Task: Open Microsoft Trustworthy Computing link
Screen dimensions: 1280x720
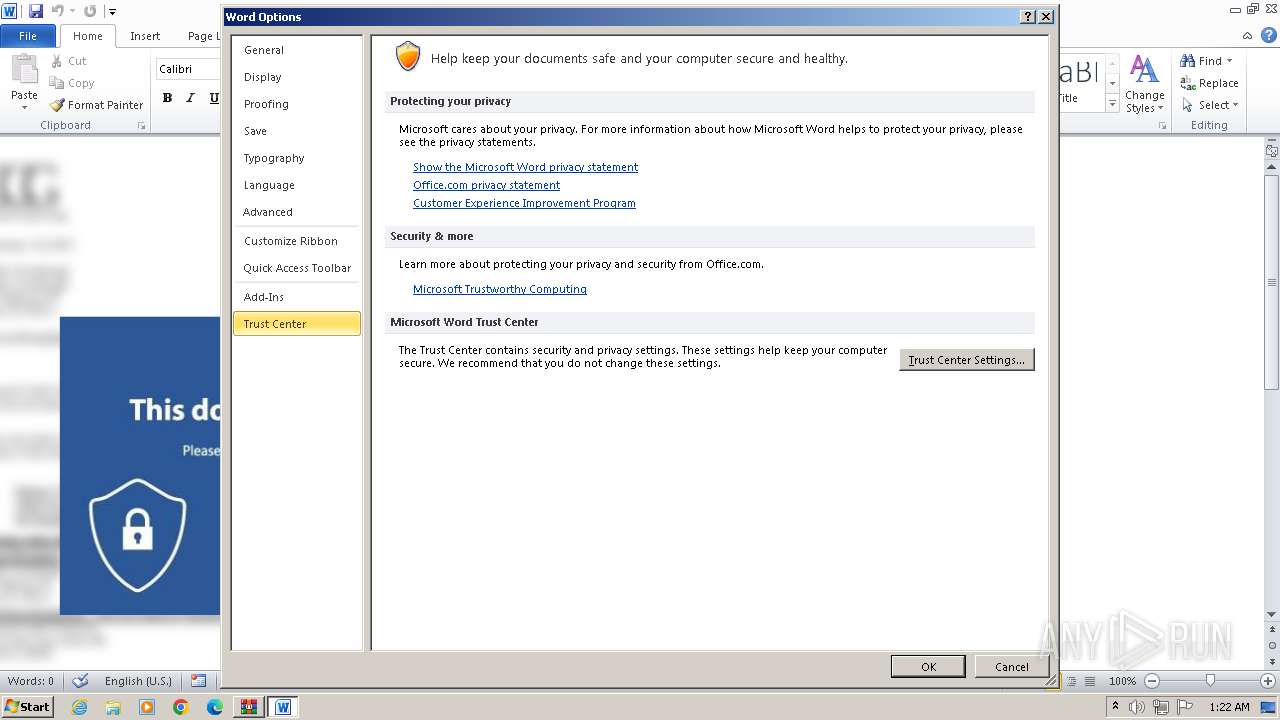Action: click(499, 289)
